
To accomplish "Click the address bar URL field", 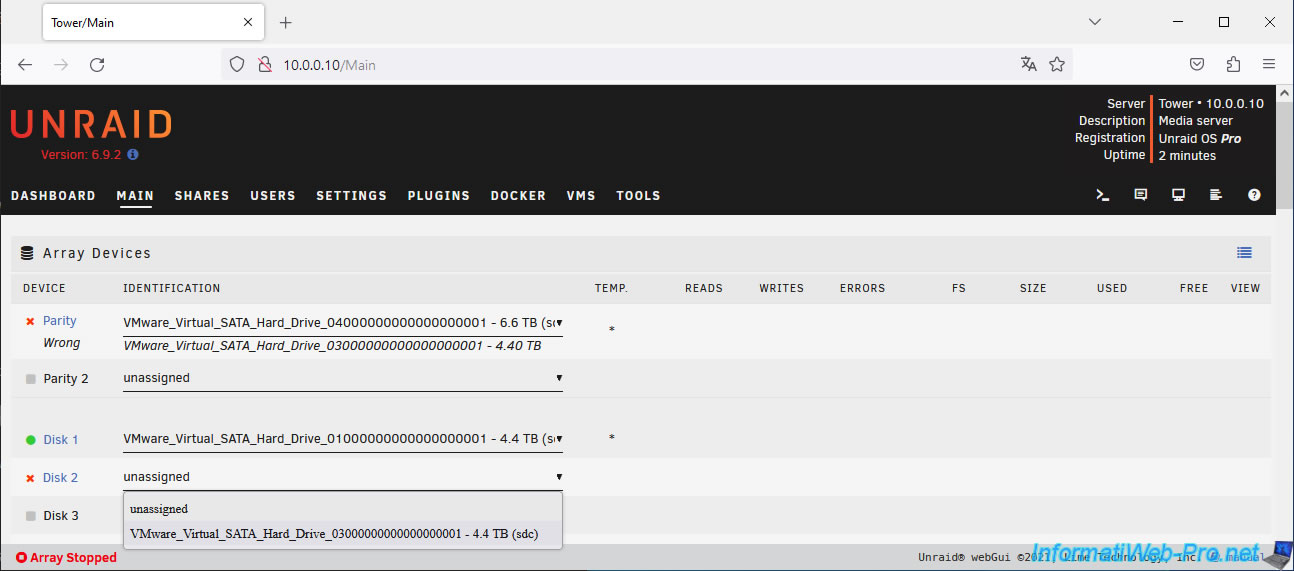I will (640, 65).
